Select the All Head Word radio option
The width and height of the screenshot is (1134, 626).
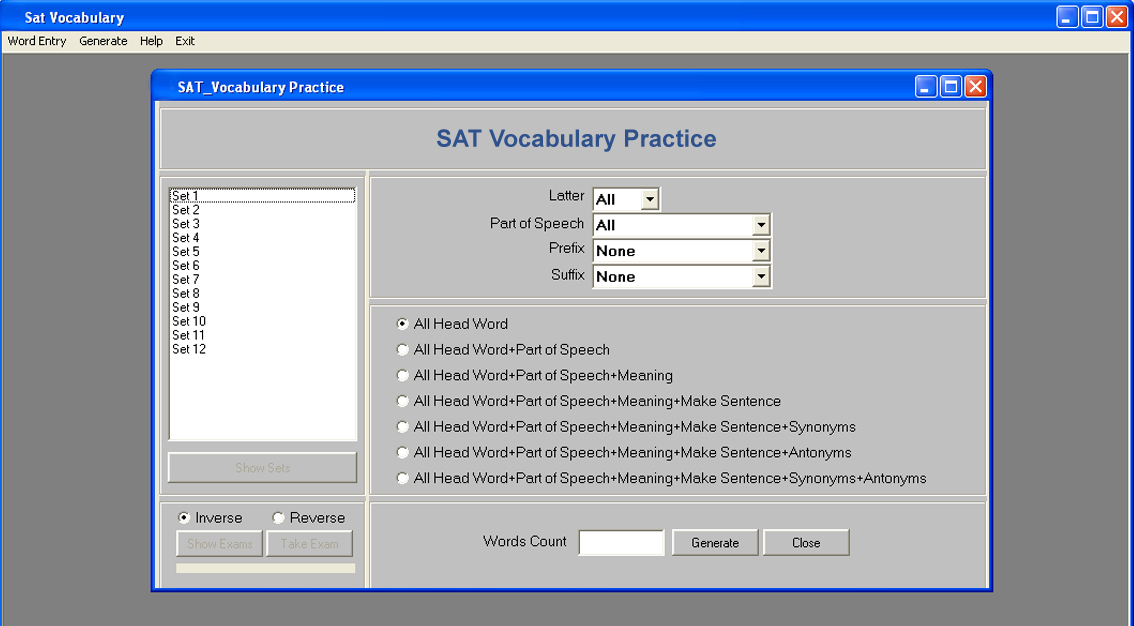[403, 324]
